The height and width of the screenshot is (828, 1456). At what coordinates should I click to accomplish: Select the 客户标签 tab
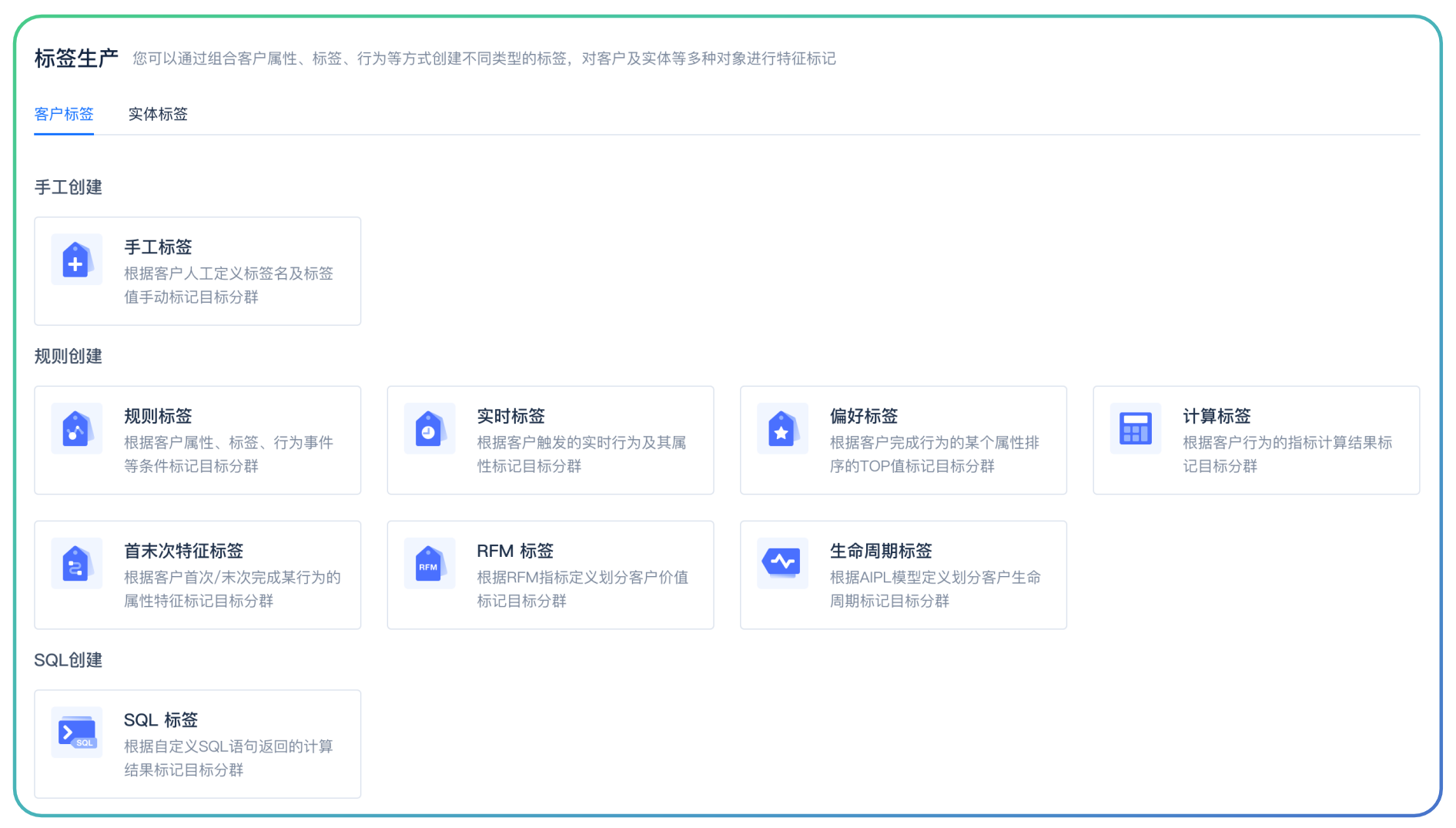pos(64,114)
